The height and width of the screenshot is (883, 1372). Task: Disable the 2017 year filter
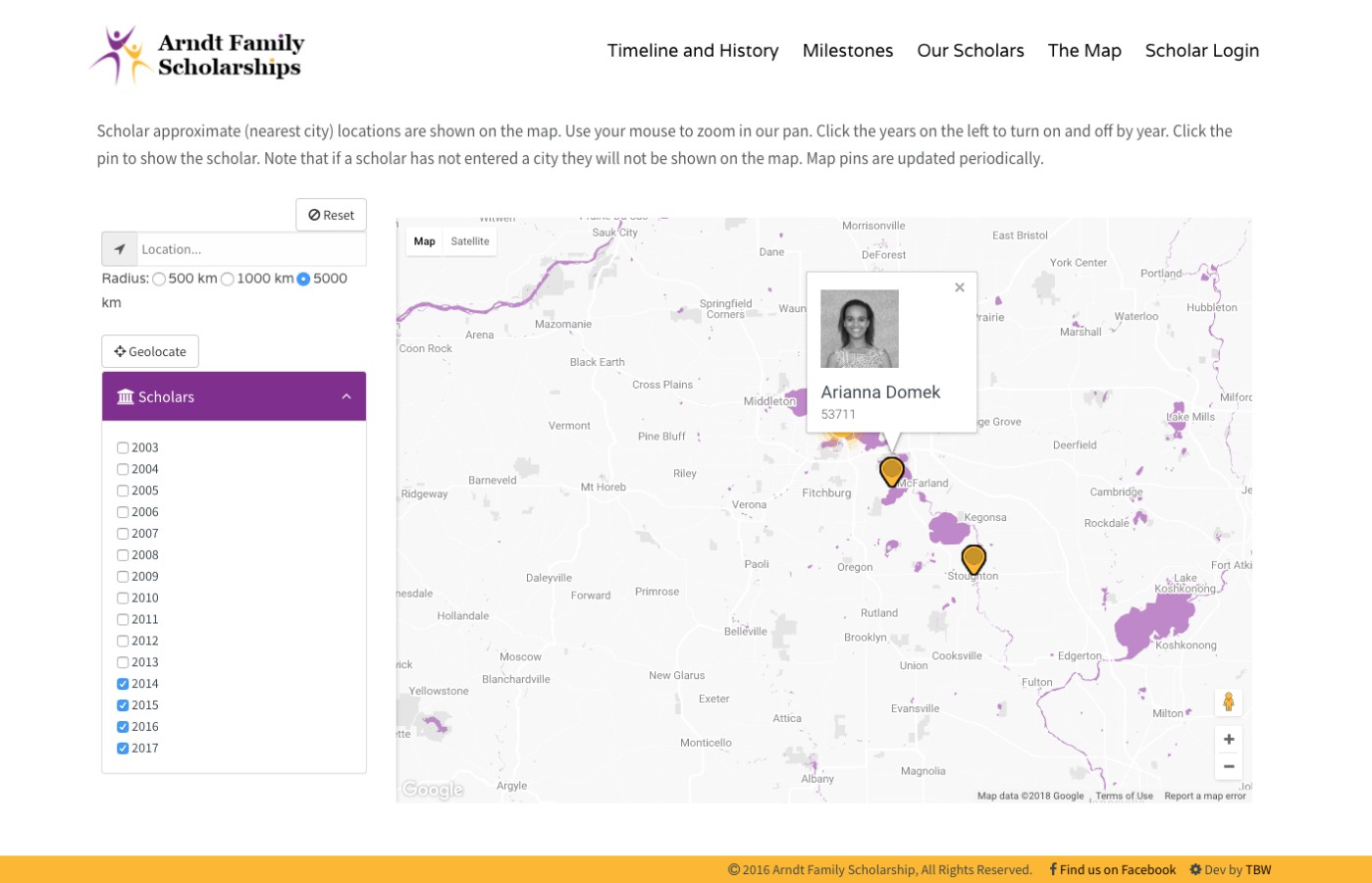point(123,749)
